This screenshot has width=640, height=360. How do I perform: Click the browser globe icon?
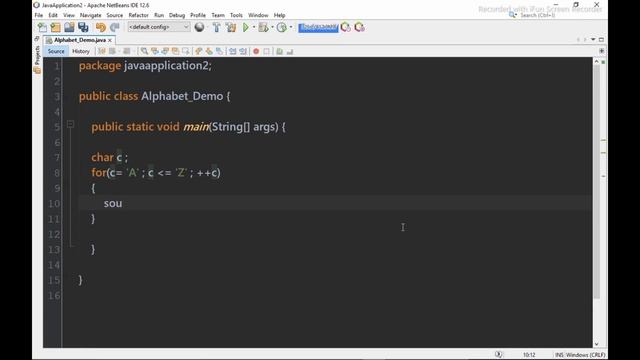[x=199, y=27]
